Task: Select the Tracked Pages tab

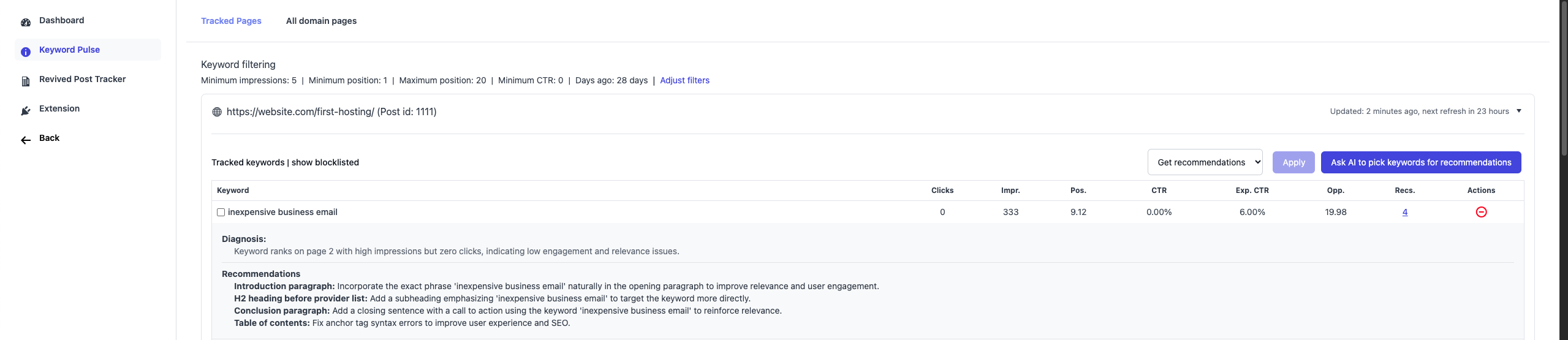Action: click(x=231, y=21)
